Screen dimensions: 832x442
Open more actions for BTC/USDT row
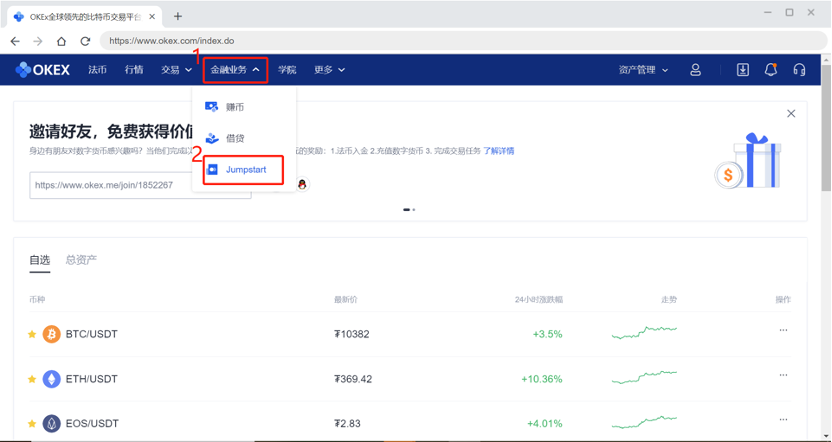click(x=783, y=330)
